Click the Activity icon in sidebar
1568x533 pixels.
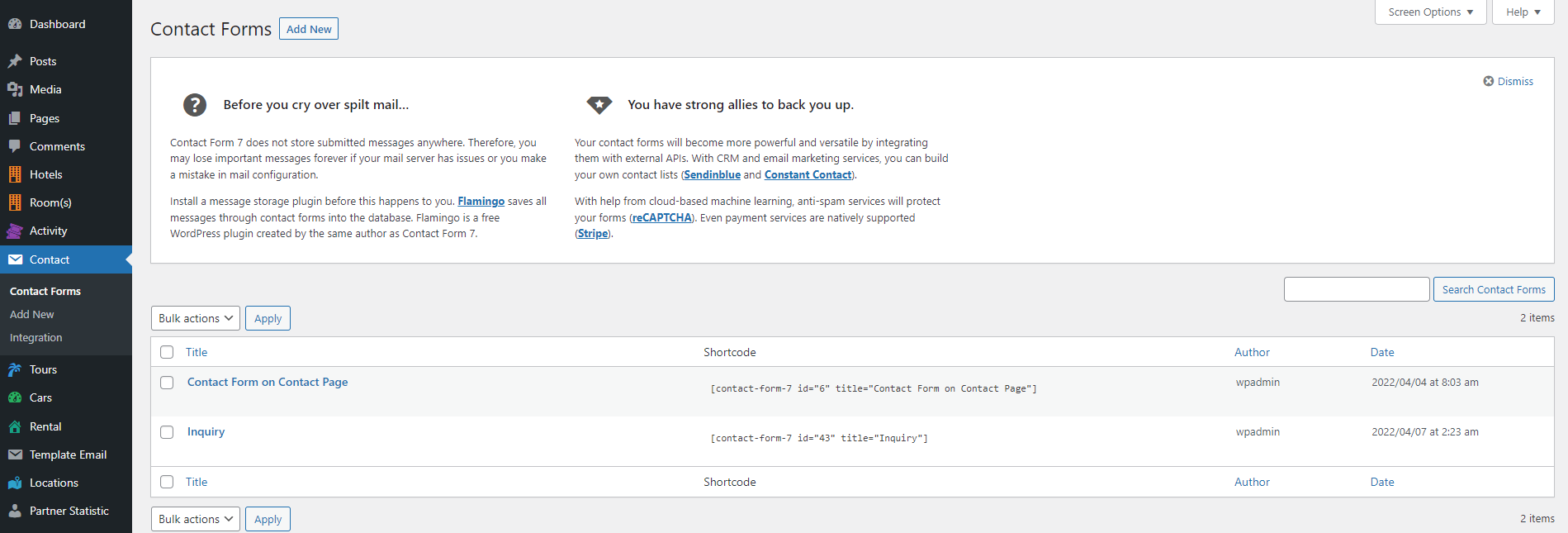coord(15,231)
